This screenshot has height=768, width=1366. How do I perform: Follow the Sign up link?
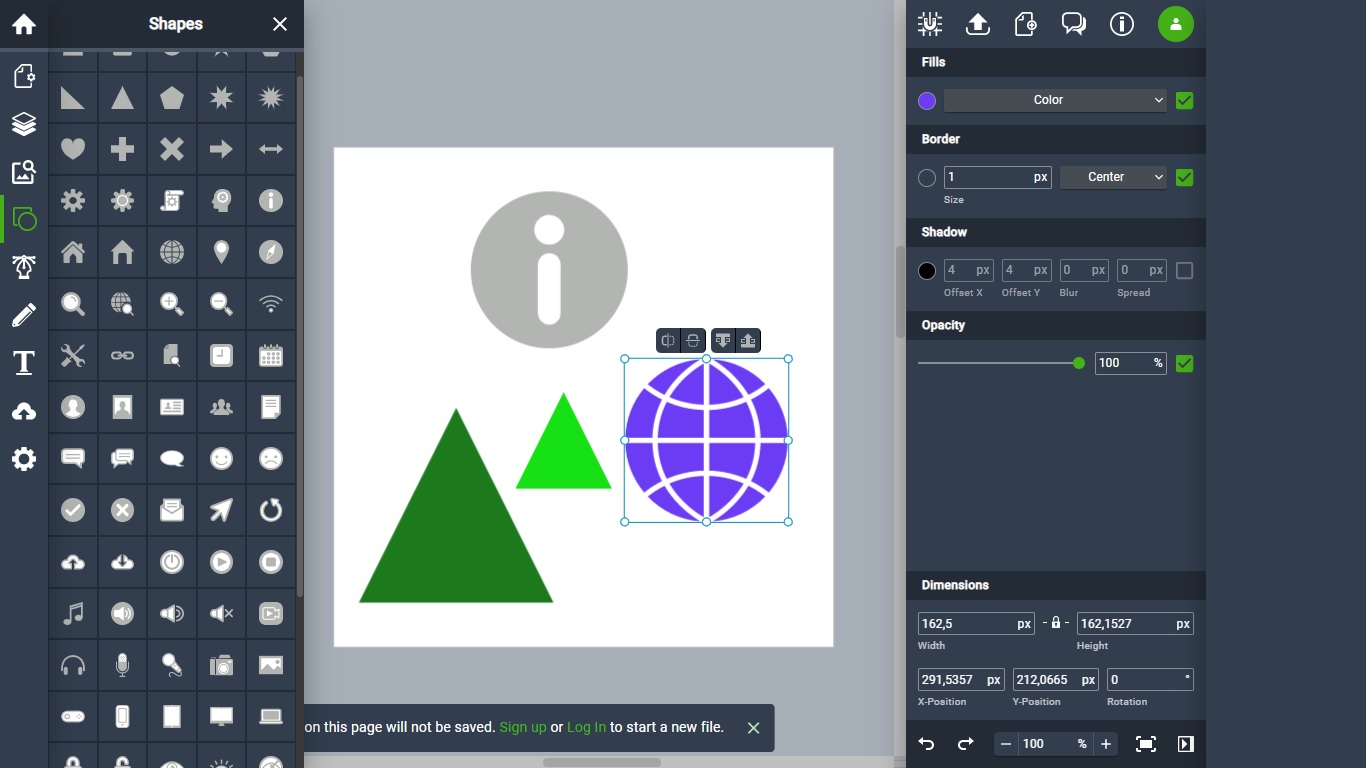tap(523, 727)
